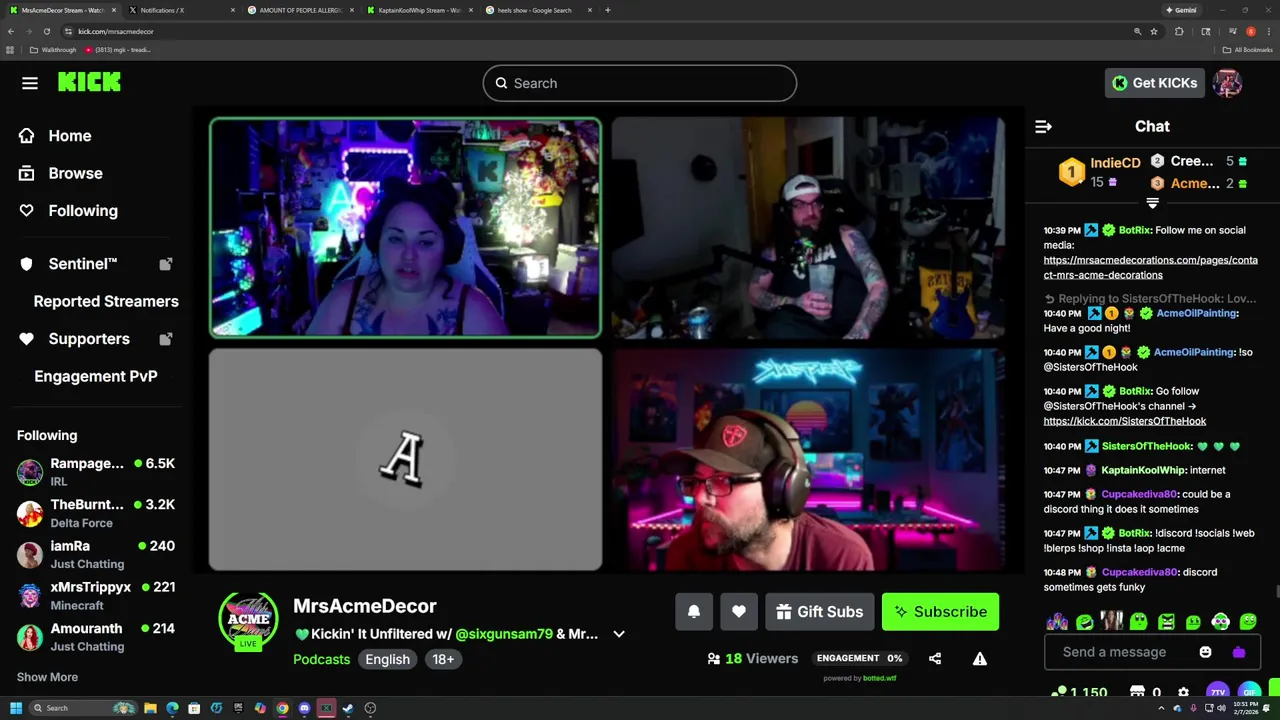This screenshot has width=1280, height=720.
Task: Open the kick.com/SistersOfTheHook link
Action: [1124, 421]
